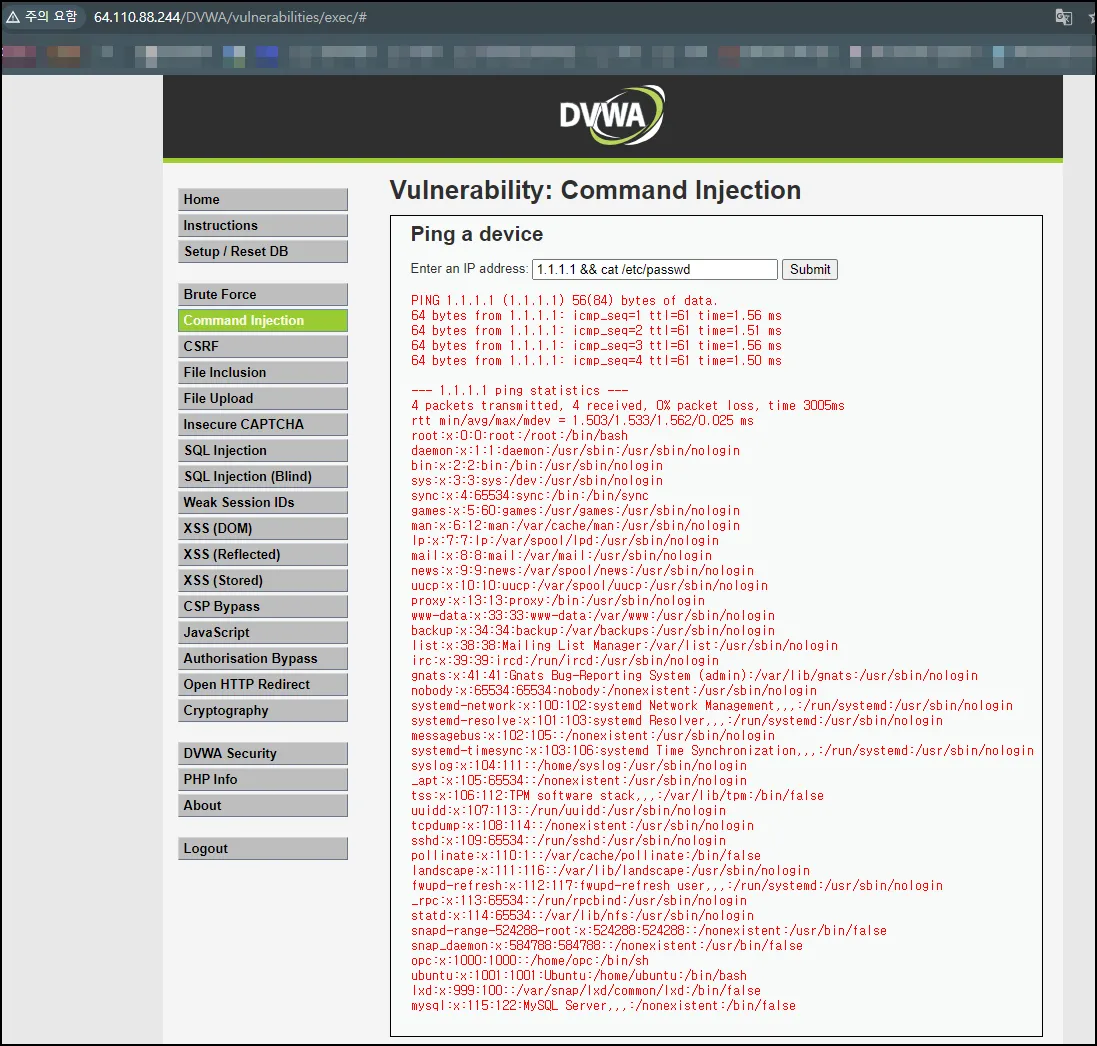This screenshot has width=1097, height=1046.
Task: Open Authorisation Bypass page
Action: coord(262,658)
